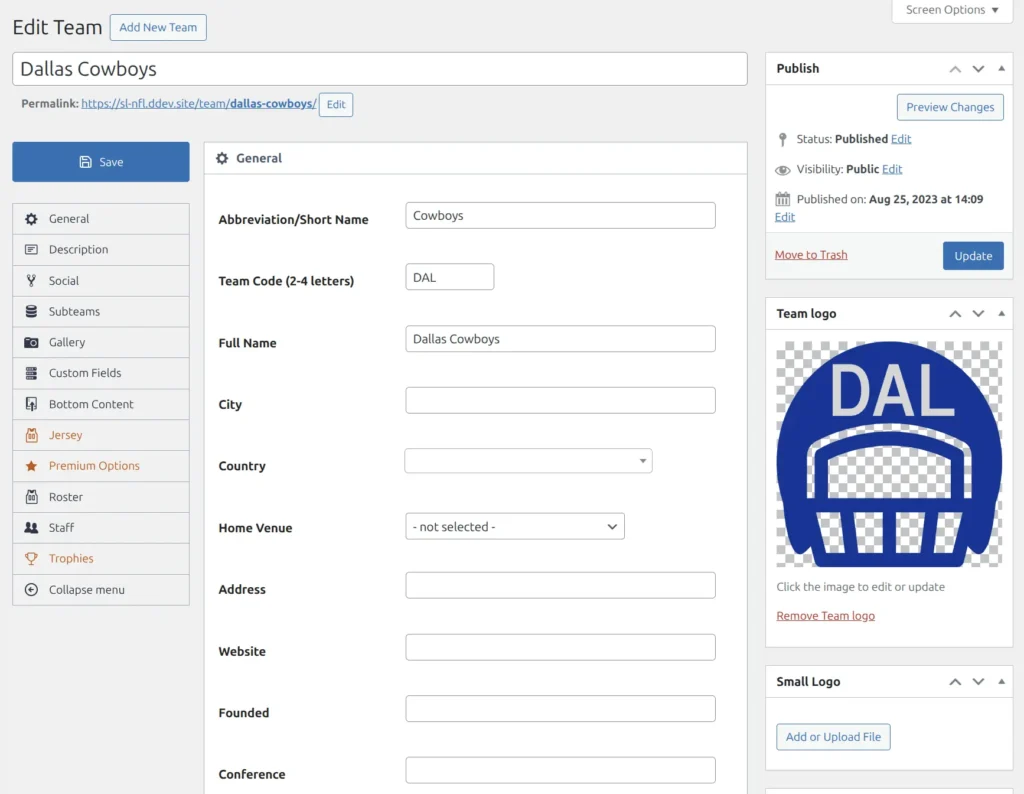Click the Gallery camera icon
The width and height of the screenshot is (1024, 794).
tap(31, 342)
